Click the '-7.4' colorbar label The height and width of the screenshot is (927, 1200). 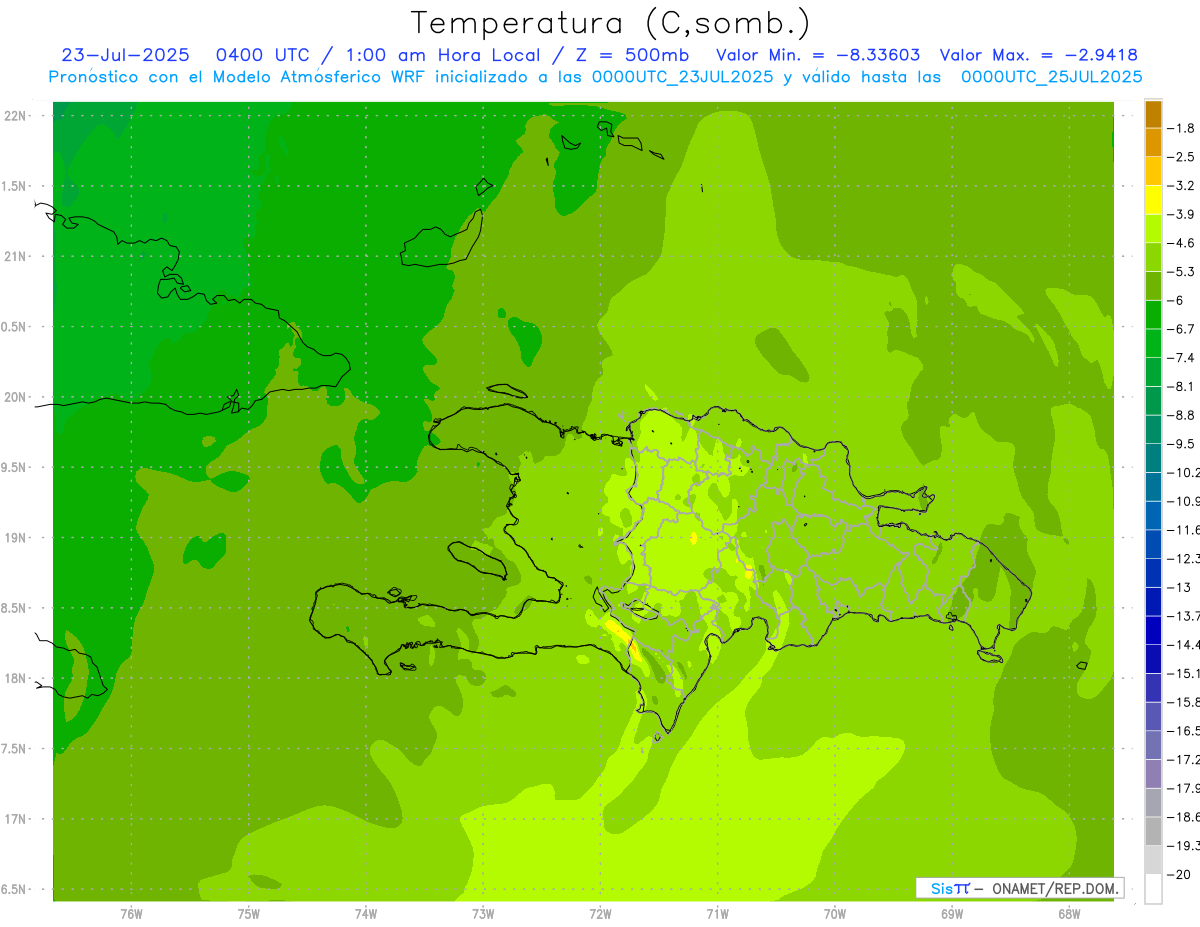(x=1183, y=358)
